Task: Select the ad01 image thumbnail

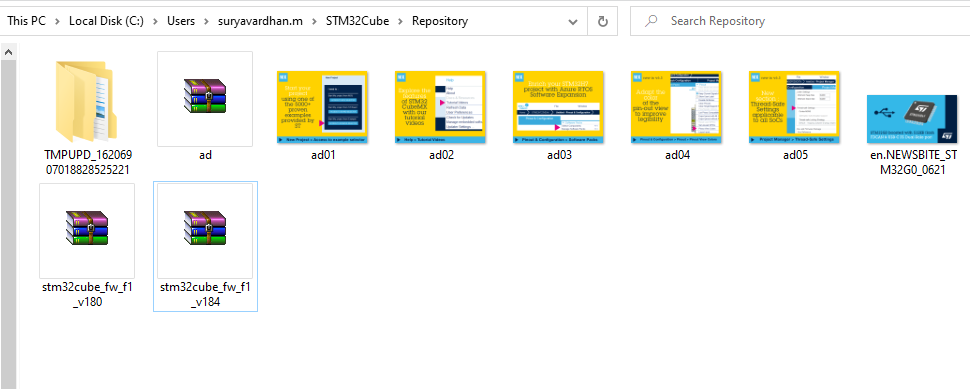Action: pos(322,107)
